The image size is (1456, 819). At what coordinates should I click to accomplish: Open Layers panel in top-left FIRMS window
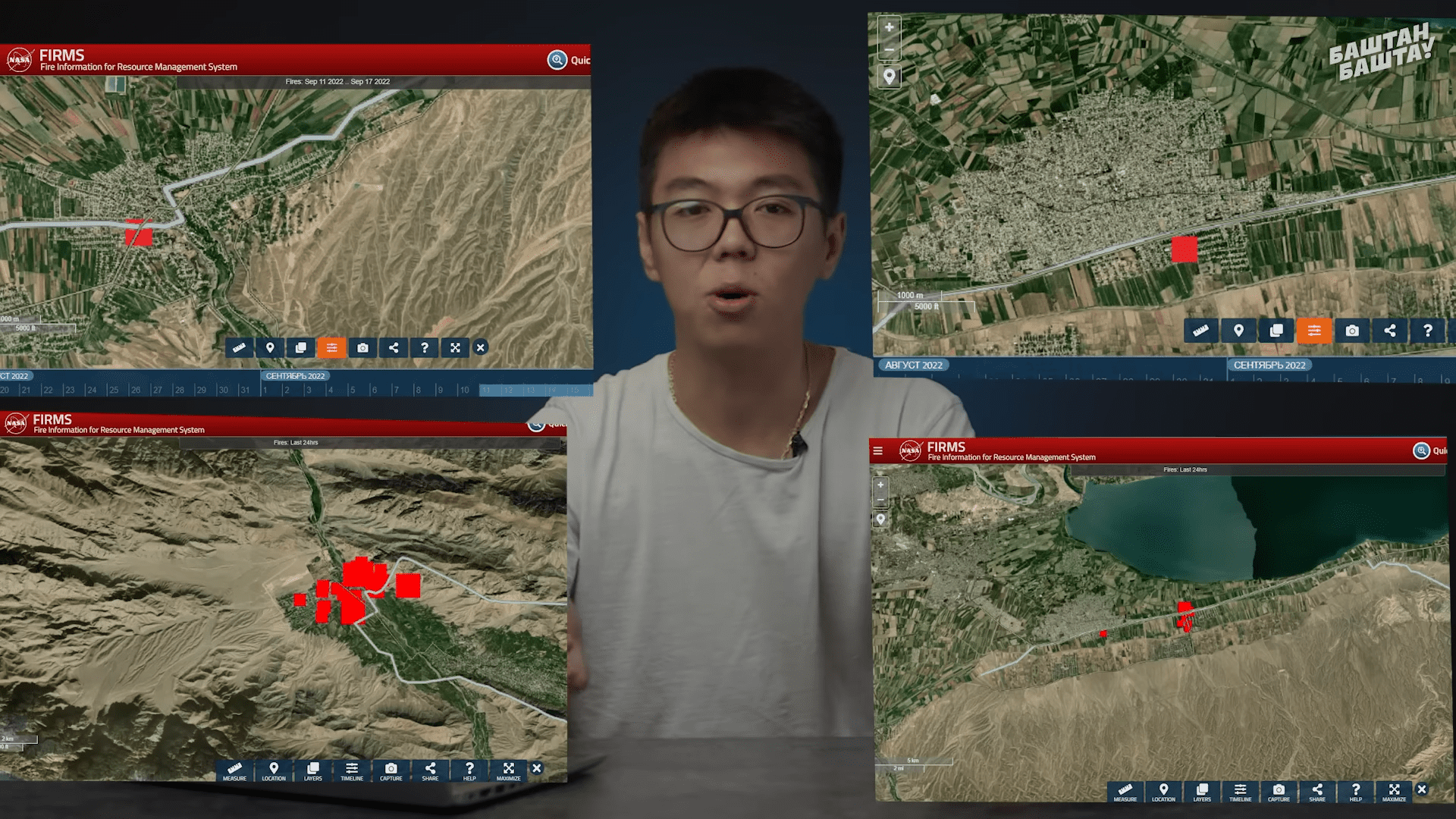(x=301, y=347)
